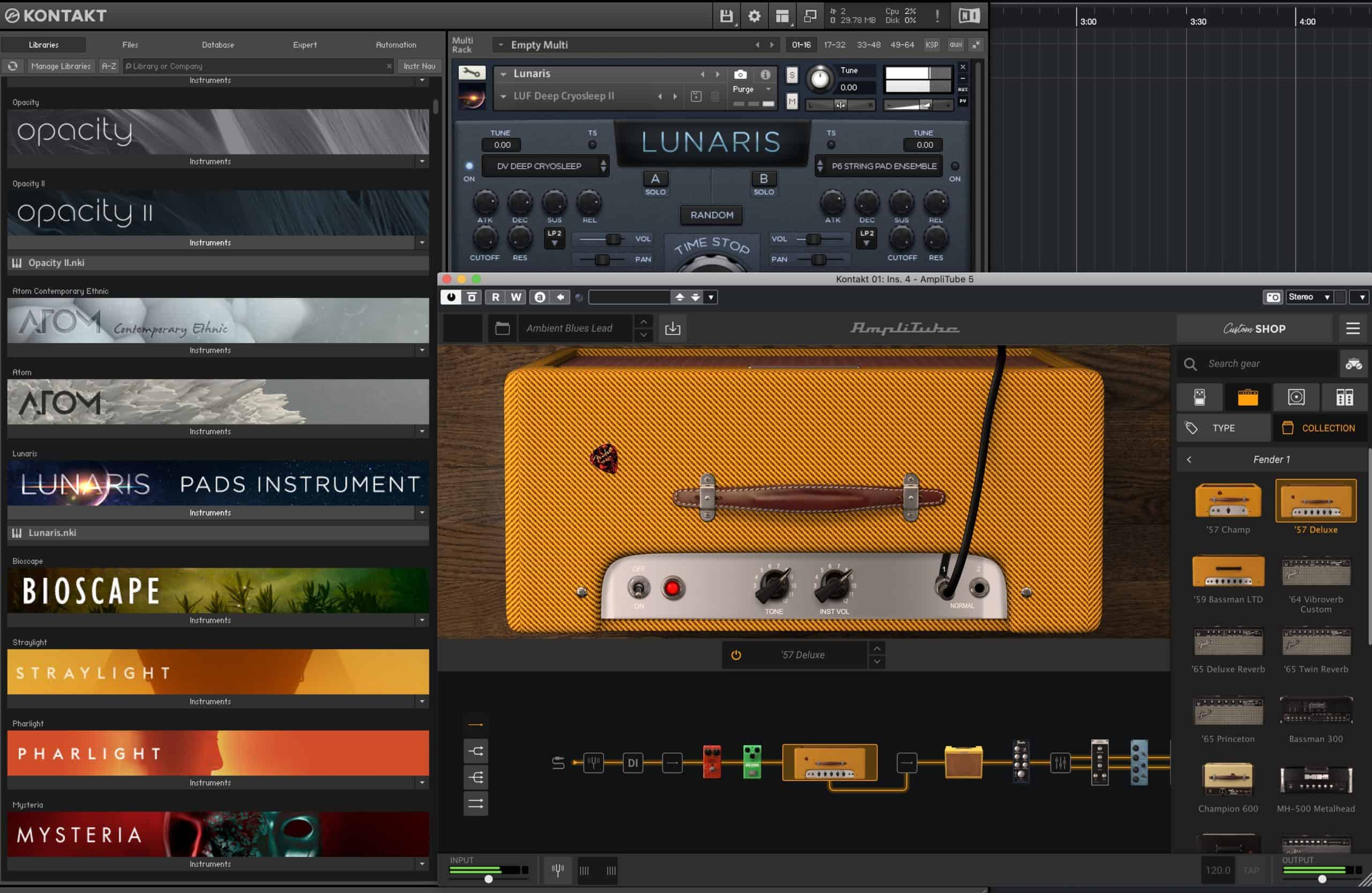The height and width of the screenshot is (893, 1372).
Task: Click Instr Nav button
Action: coord(419,66)
